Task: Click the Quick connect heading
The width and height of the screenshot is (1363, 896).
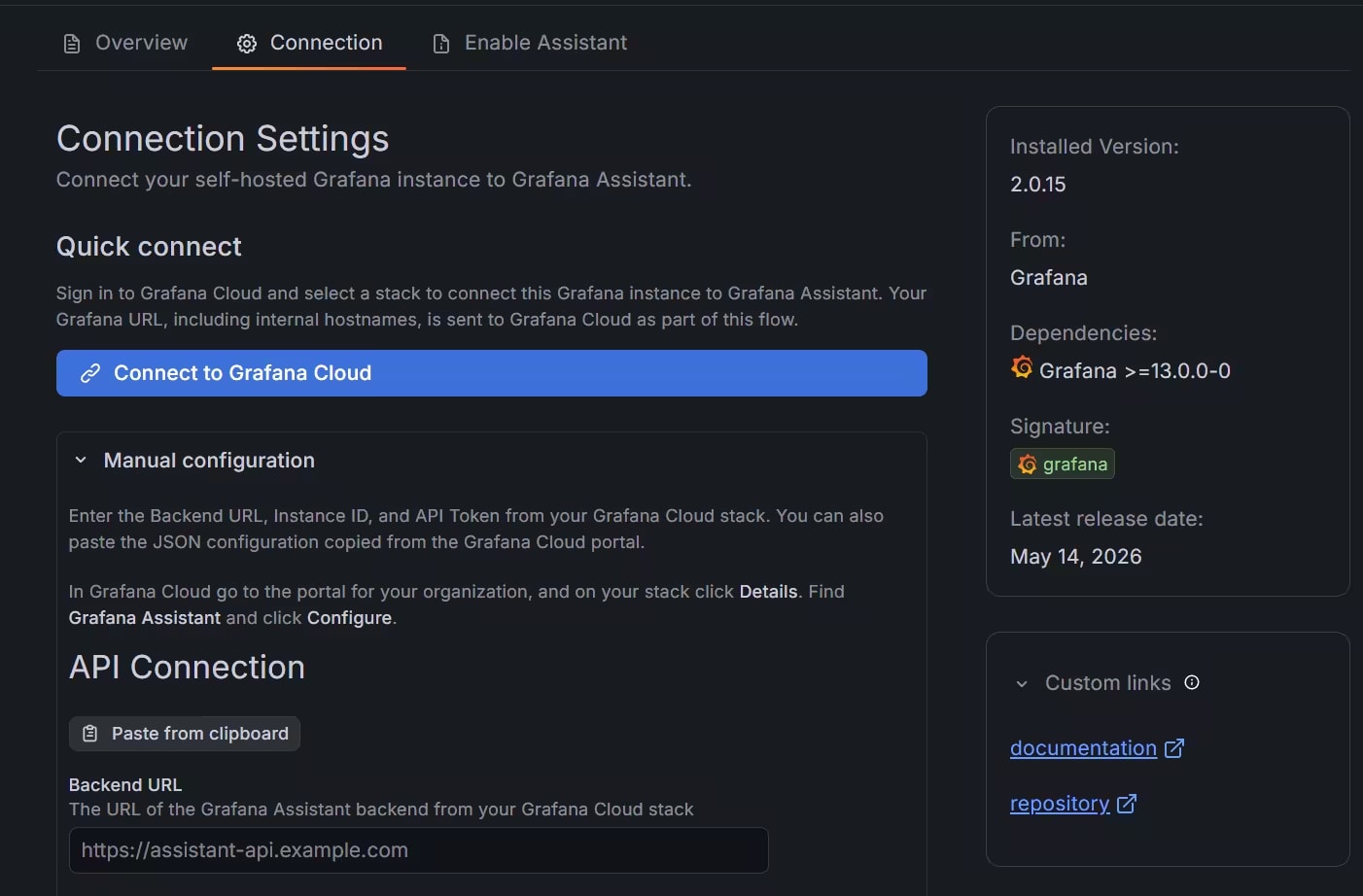Action: 149,247
